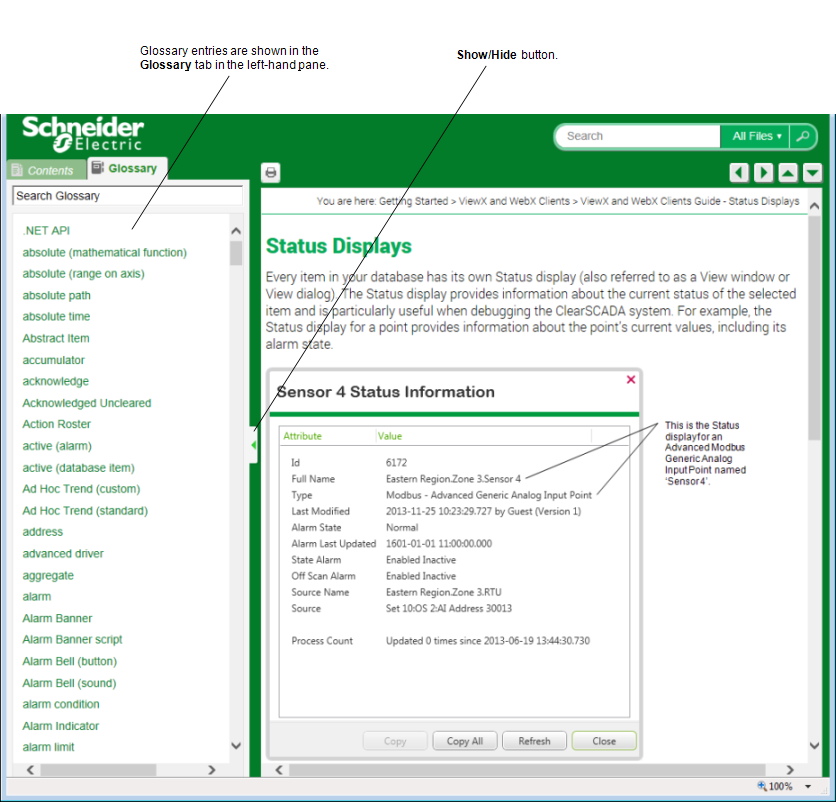Jump down using the down-triangle toolbar button
Viewport: 836px width, 802px height.
(x=813, y=173)
